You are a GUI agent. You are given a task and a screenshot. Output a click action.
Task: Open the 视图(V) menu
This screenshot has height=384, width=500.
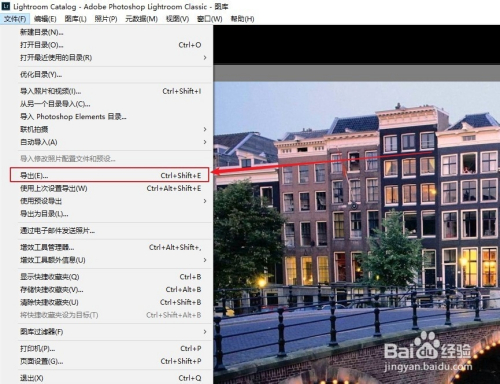coord(177,19)
